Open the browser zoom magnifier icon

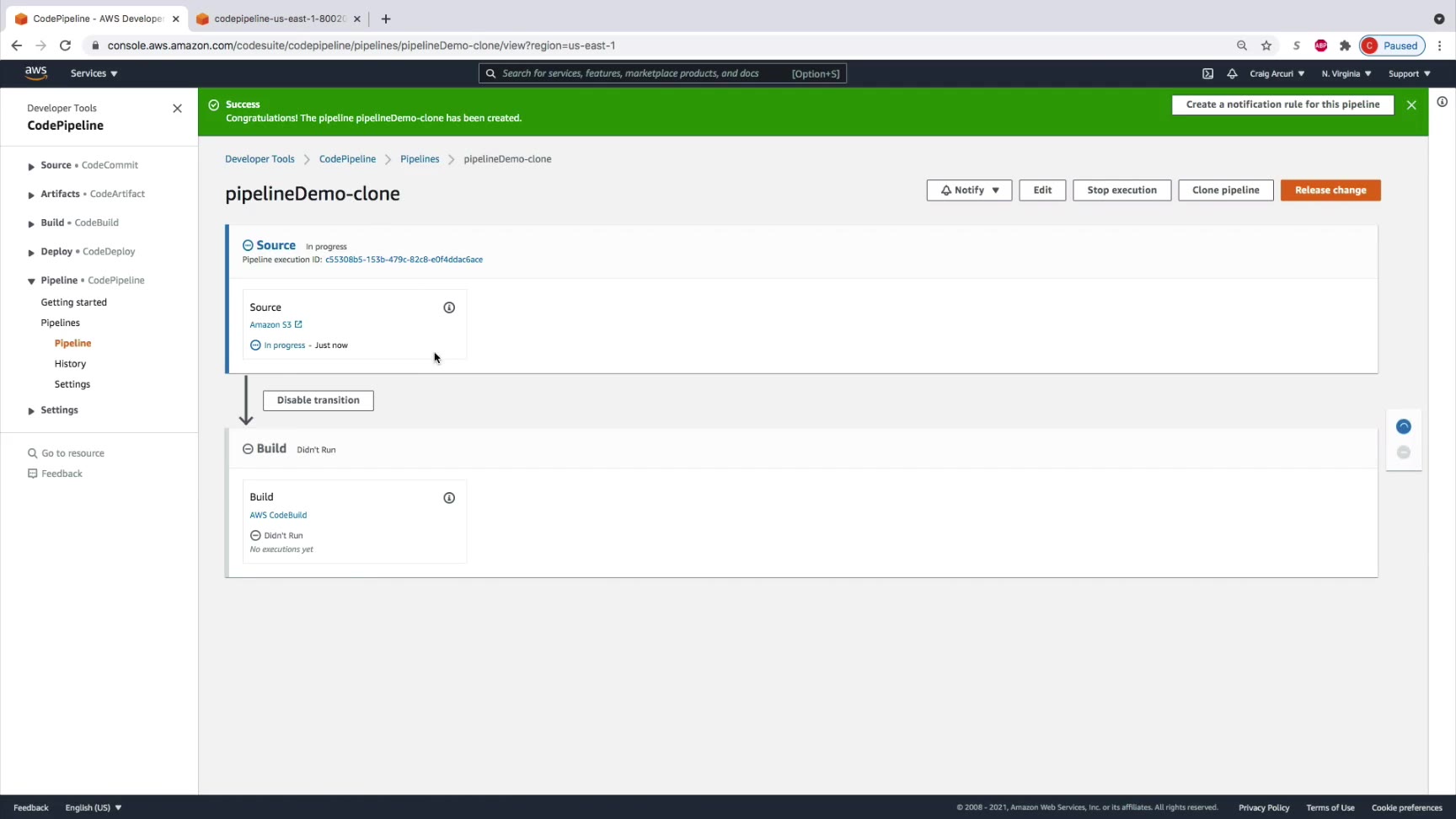pyautogui.click(x=1242, y=45)
